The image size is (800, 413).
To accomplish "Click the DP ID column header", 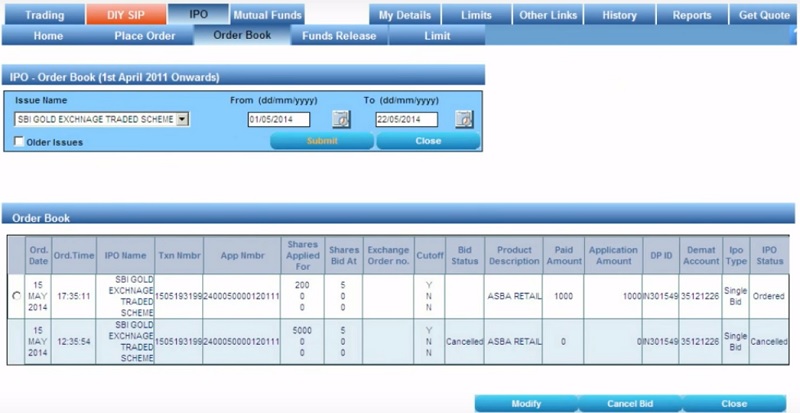I will click(x=661, y=255).
